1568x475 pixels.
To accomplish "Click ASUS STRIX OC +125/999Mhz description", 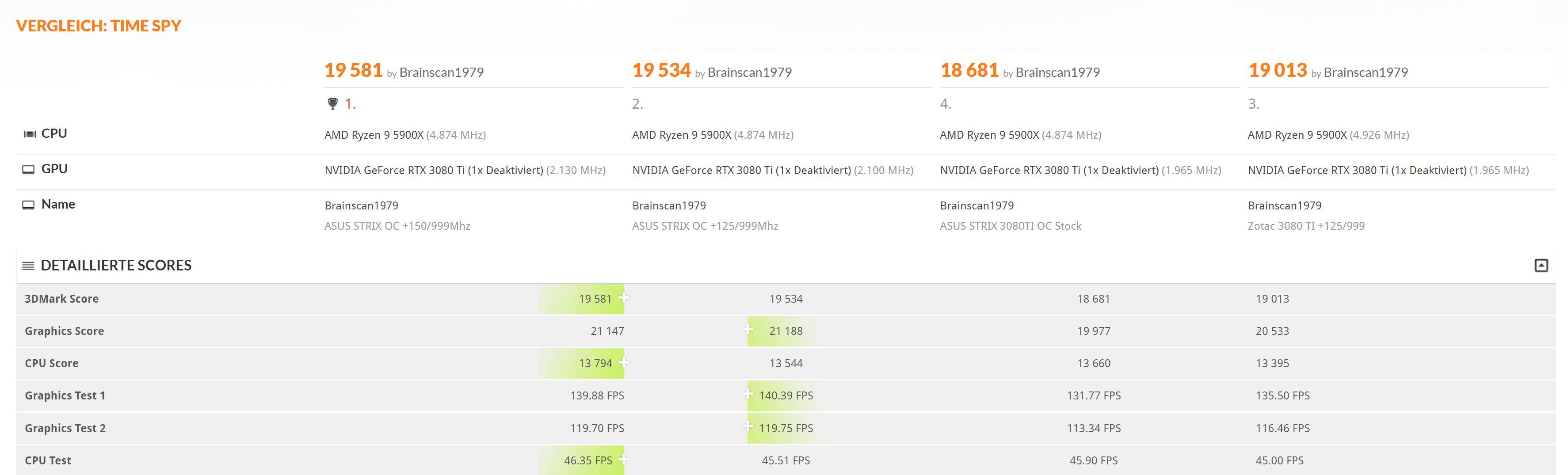I will 705,226.
